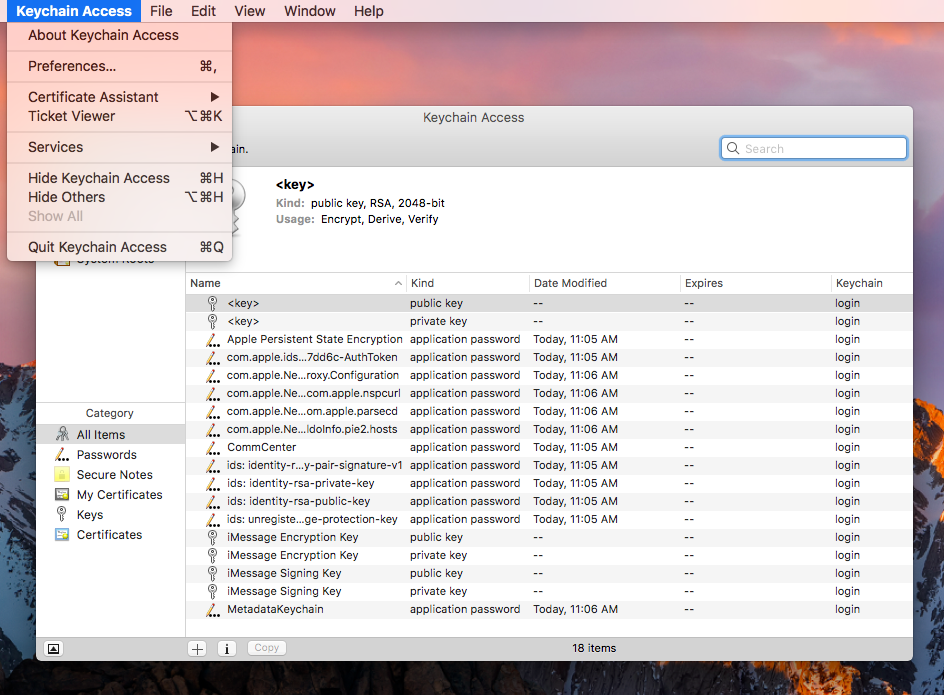The width and height of the screenshot is (944, 695).
Task: Select the key icon of the <key> public key row
Action: pyautogui.click(x=213, y=303)
